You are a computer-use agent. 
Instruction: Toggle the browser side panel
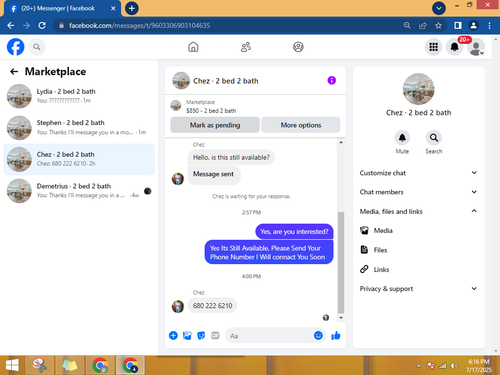click(x=458, y=25)
